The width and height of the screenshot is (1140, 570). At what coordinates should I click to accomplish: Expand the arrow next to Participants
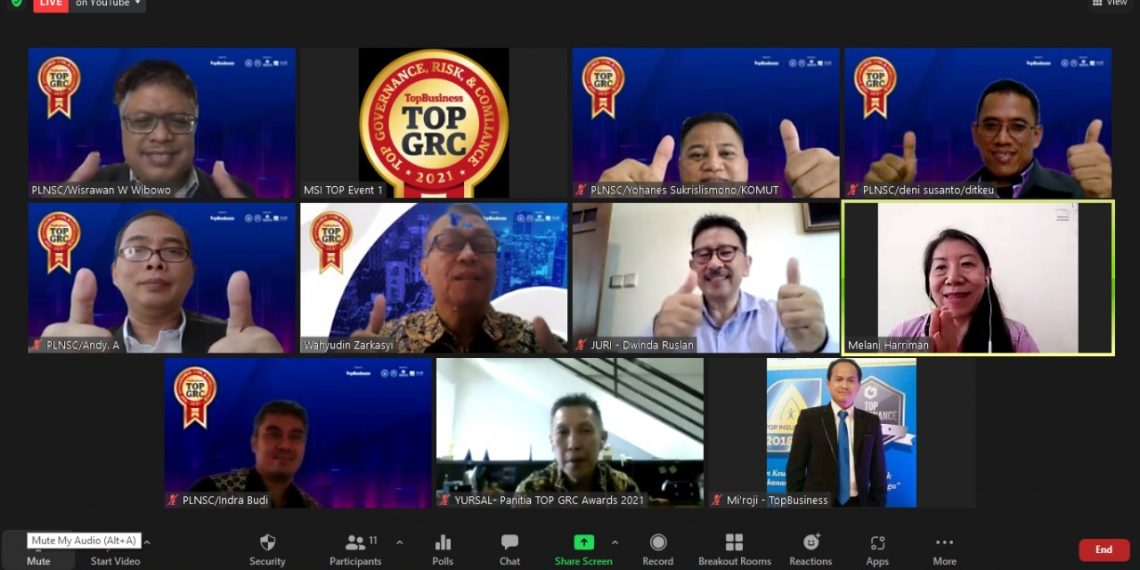point(399,542)
